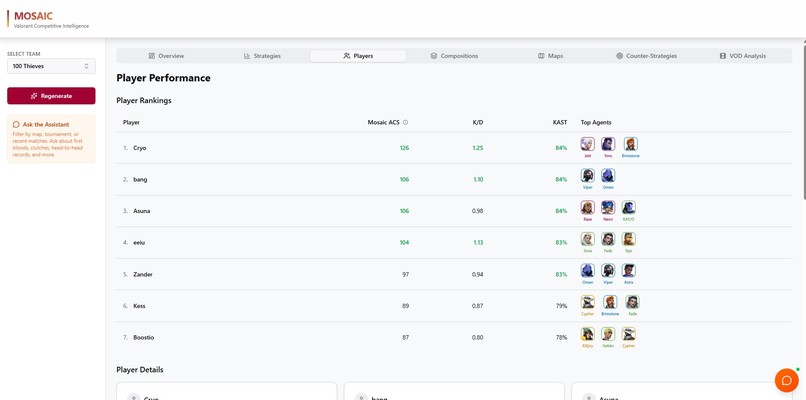The height and width of the screenshot is (400, 806).
Task: Click Zander's Astra agent icon
Action: (x=628, y=270)
